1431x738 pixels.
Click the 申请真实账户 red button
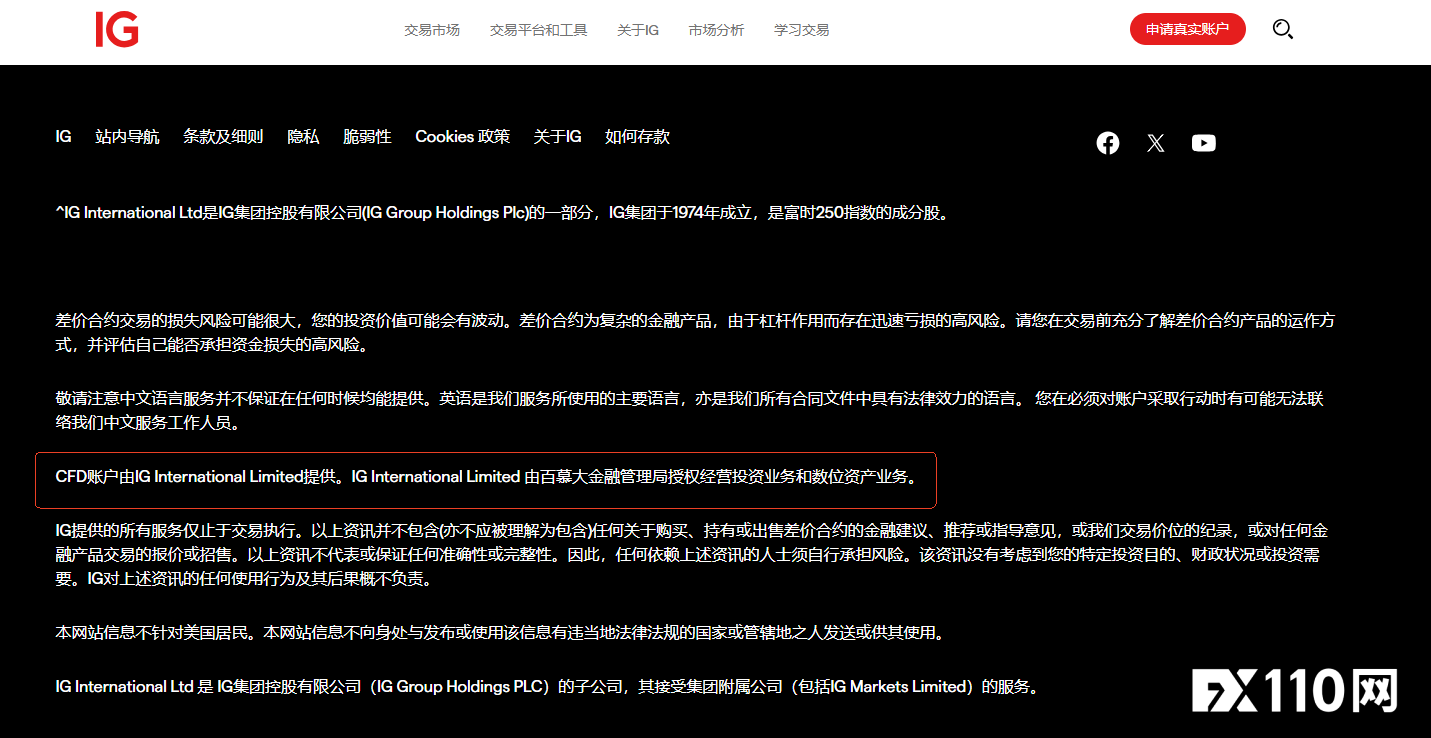click(x=1187, y=29)
